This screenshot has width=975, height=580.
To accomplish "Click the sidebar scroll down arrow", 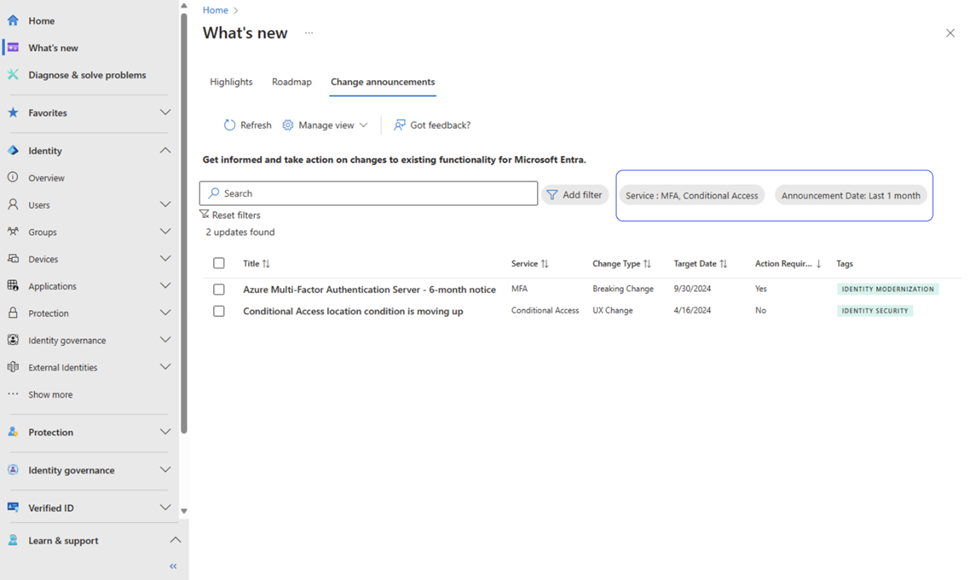I will point(184,511).
